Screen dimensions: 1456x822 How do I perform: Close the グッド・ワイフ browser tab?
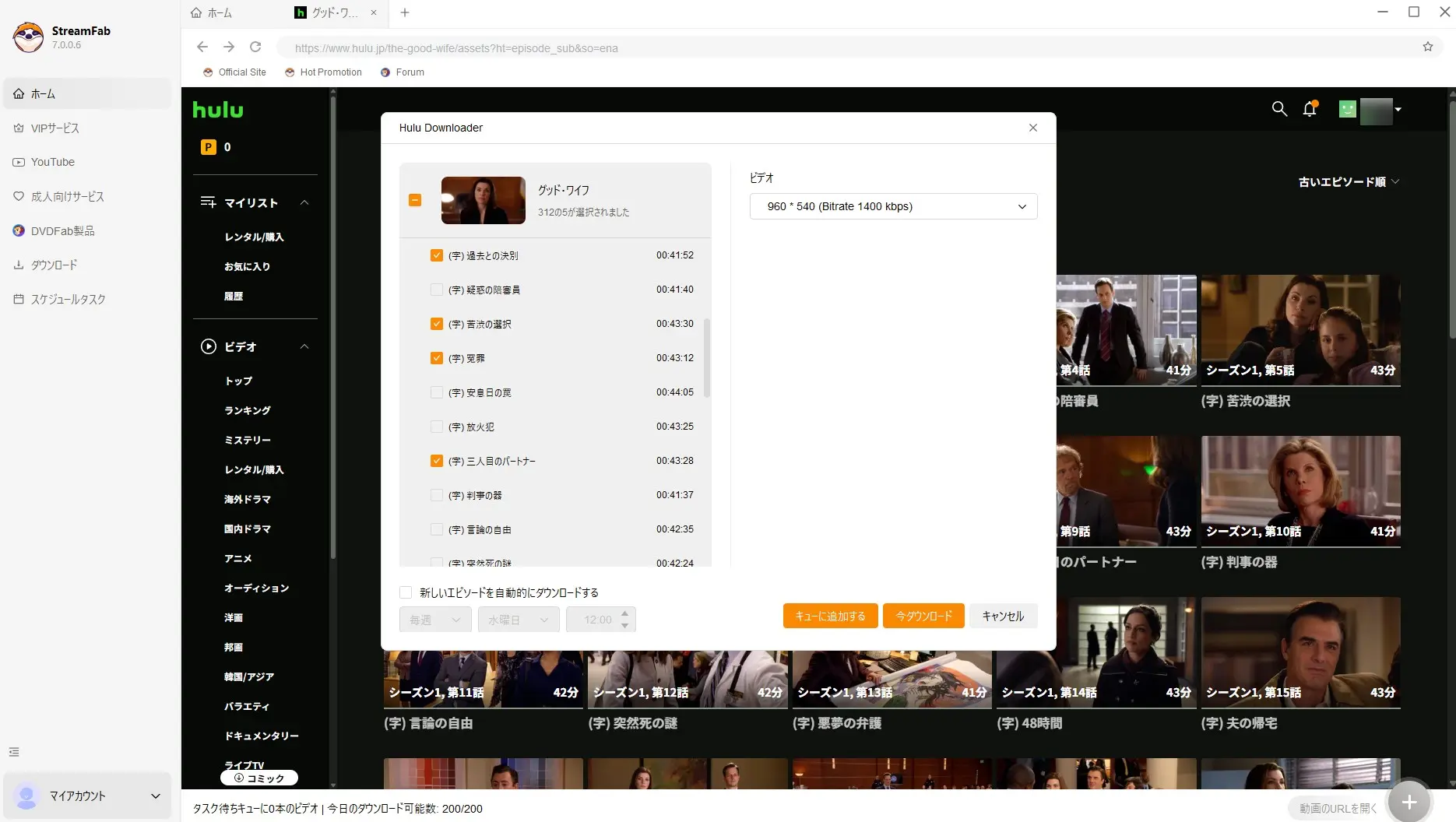point(374,12)
